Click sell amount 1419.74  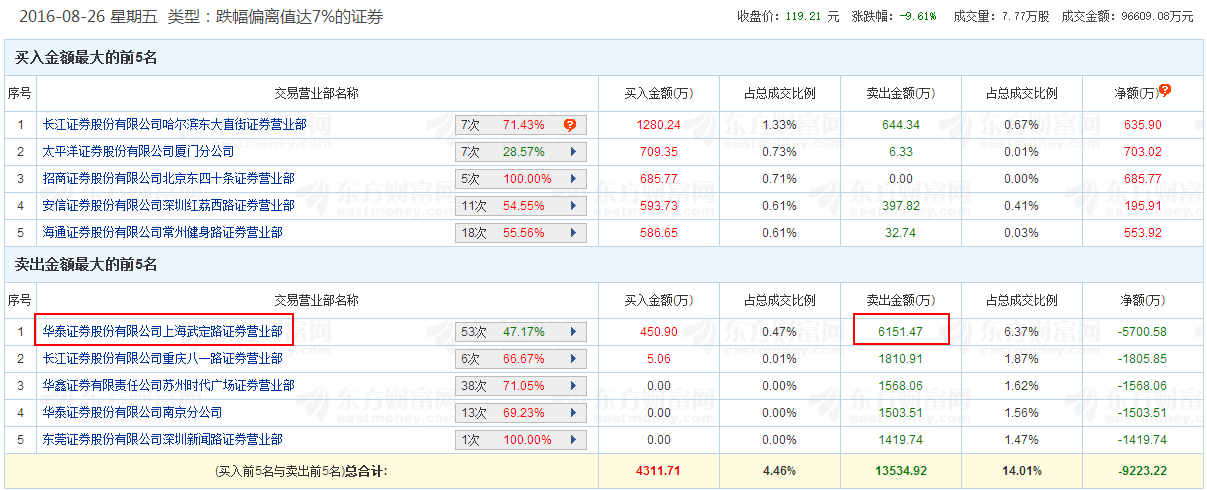coord(901,439)
